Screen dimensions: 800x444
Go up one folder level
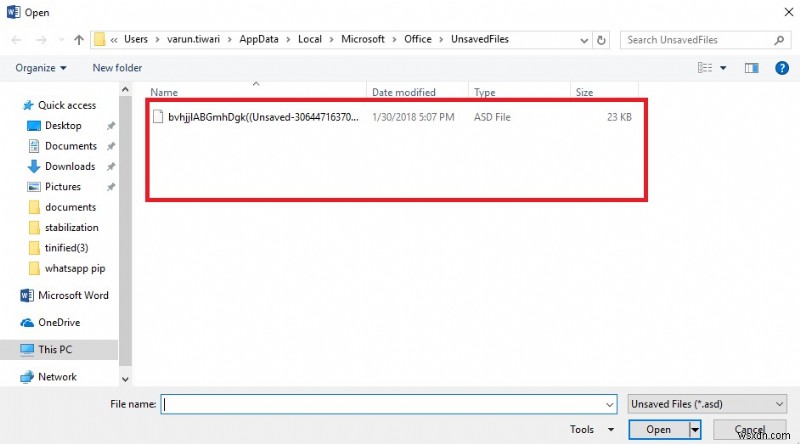79,40
